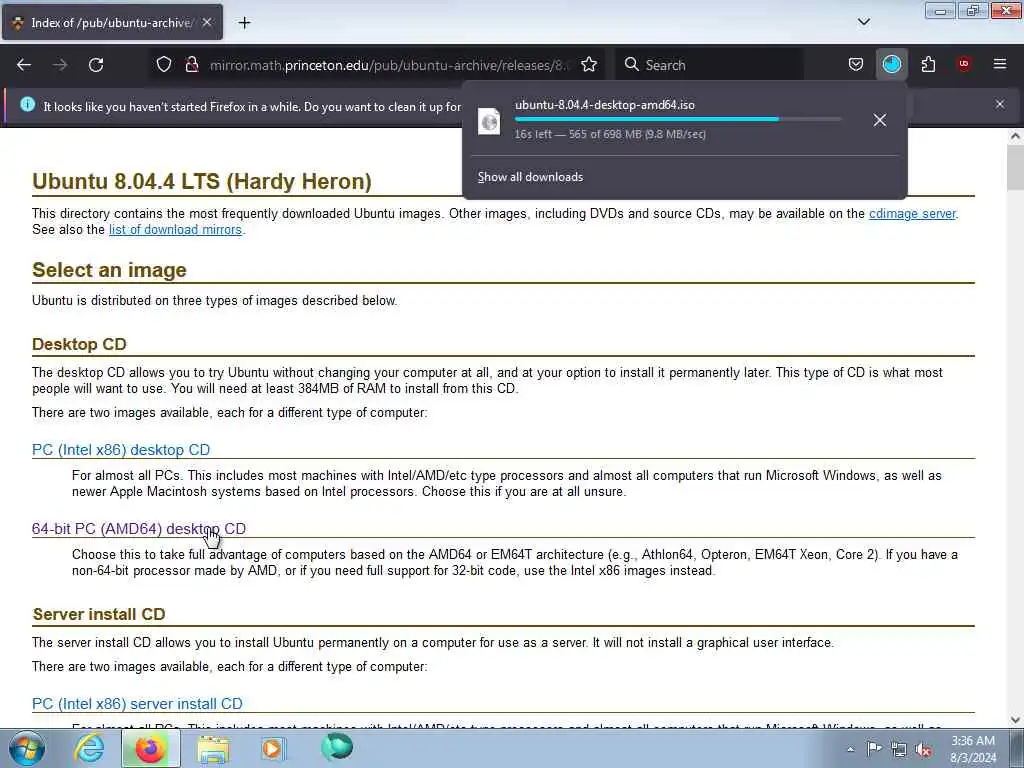1024x768 pixels.
Task: Launch Internet Explorer from the taskbar
Action: (x=89, y=749)
